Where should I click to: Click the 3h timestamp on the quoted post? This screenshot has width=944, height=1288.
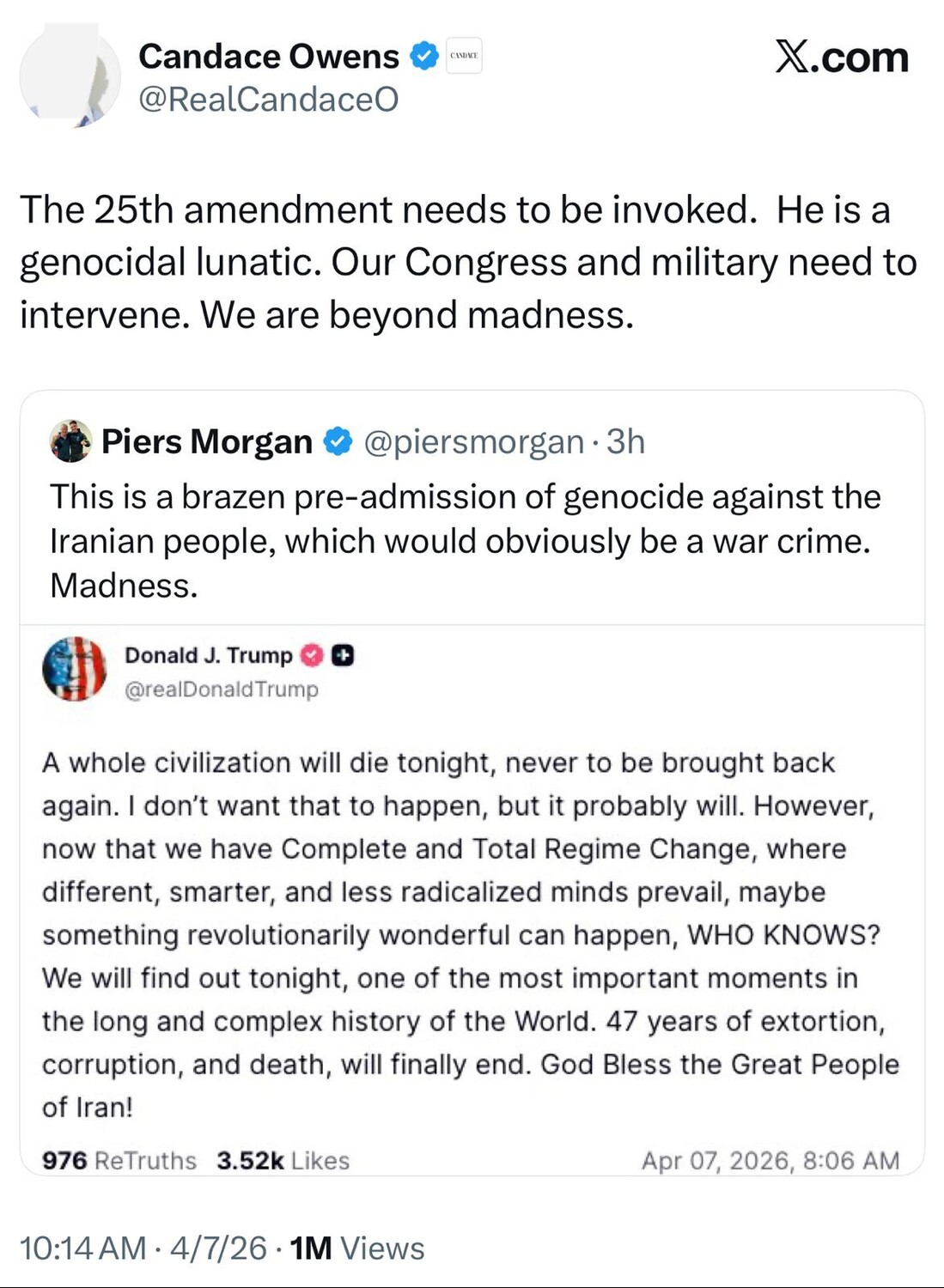point(625,441)
